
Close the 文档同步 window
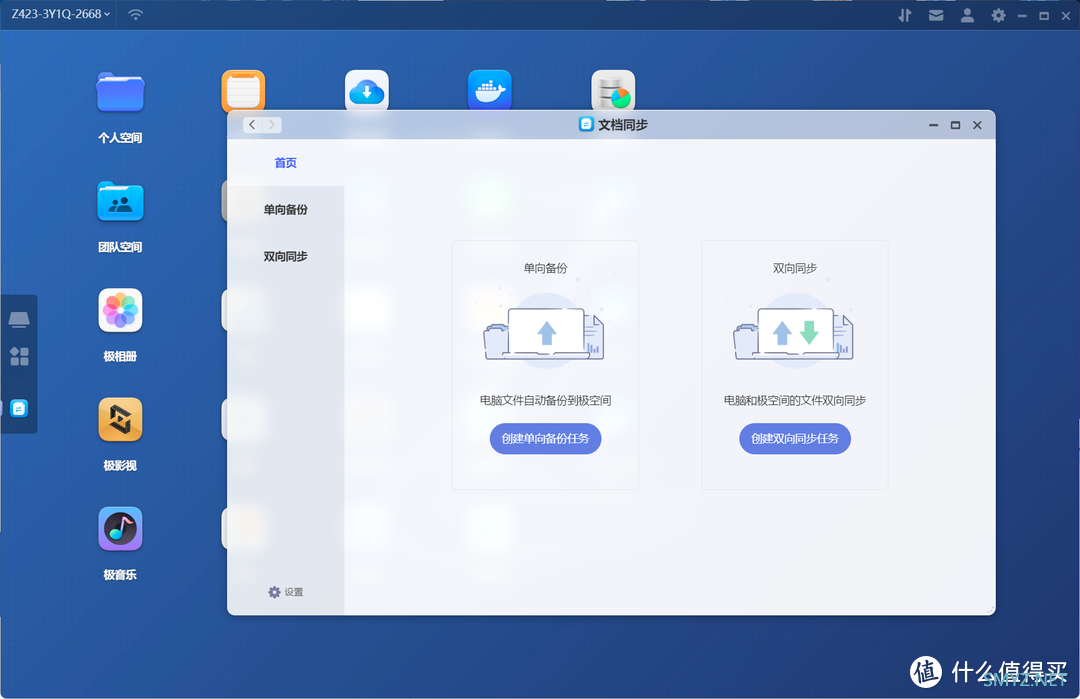(x=977, y=125)
